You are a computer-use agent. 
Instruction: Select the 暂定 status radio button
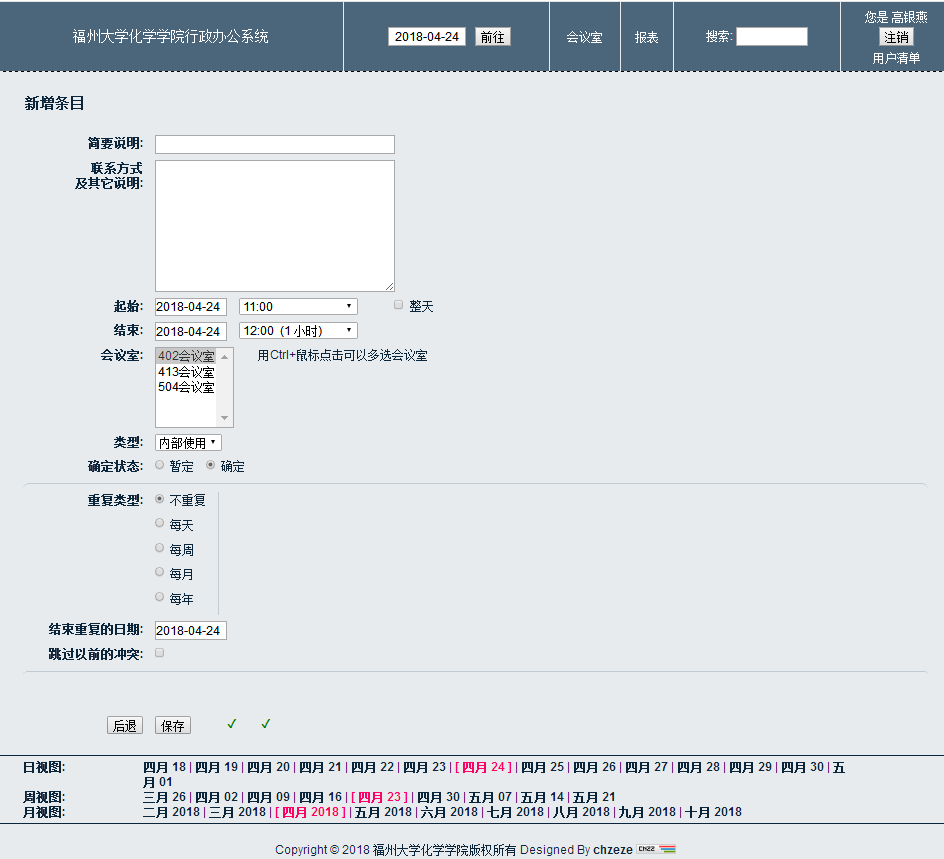point(160,465)
